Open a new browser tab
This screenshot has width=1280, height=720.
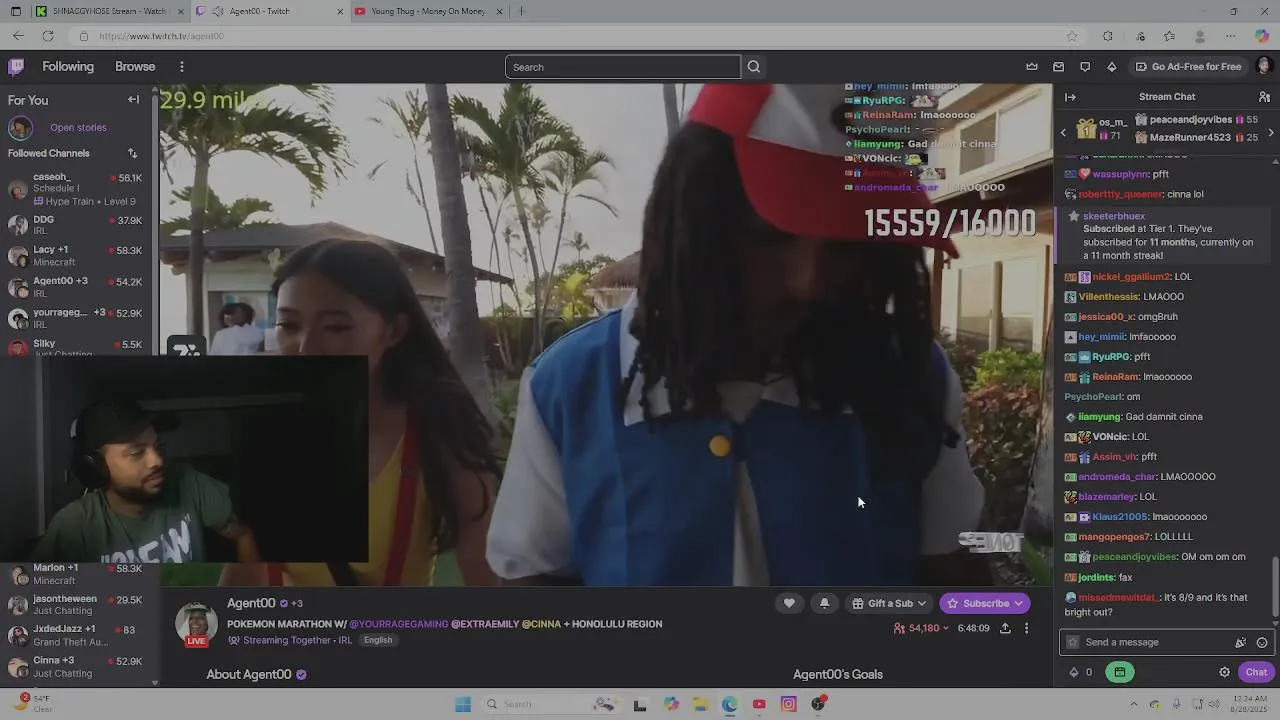521,11
